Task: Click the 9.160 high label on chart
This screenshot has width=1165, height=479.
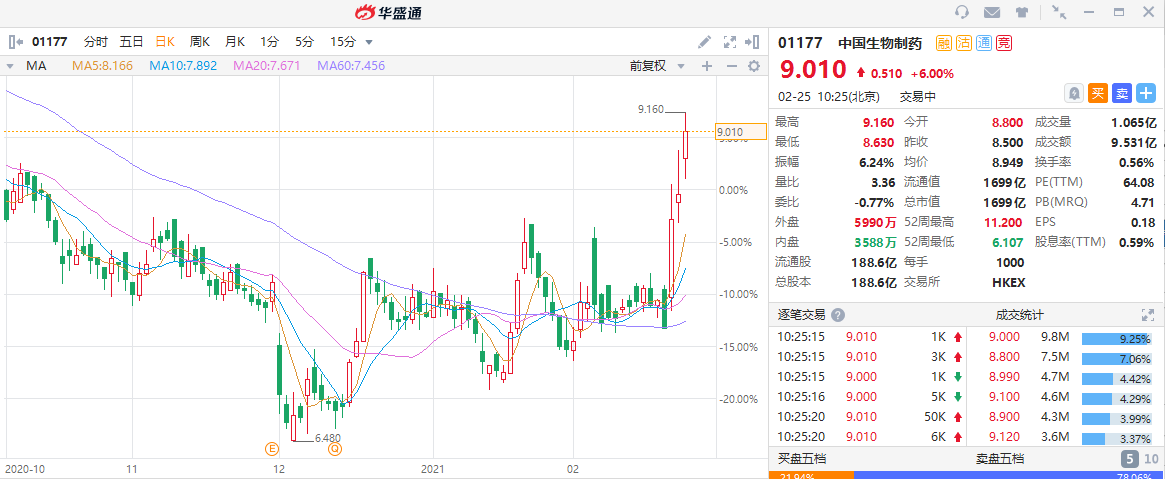Action: pos(650,110)
